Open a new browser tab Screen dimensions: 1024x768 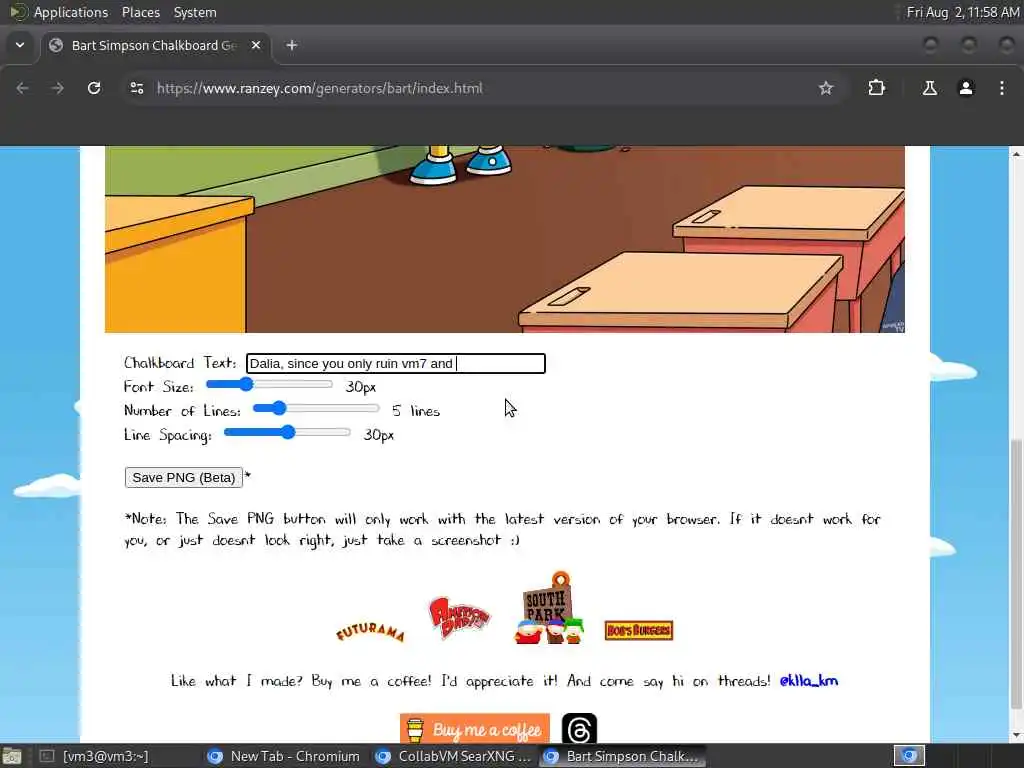point(292,45)
